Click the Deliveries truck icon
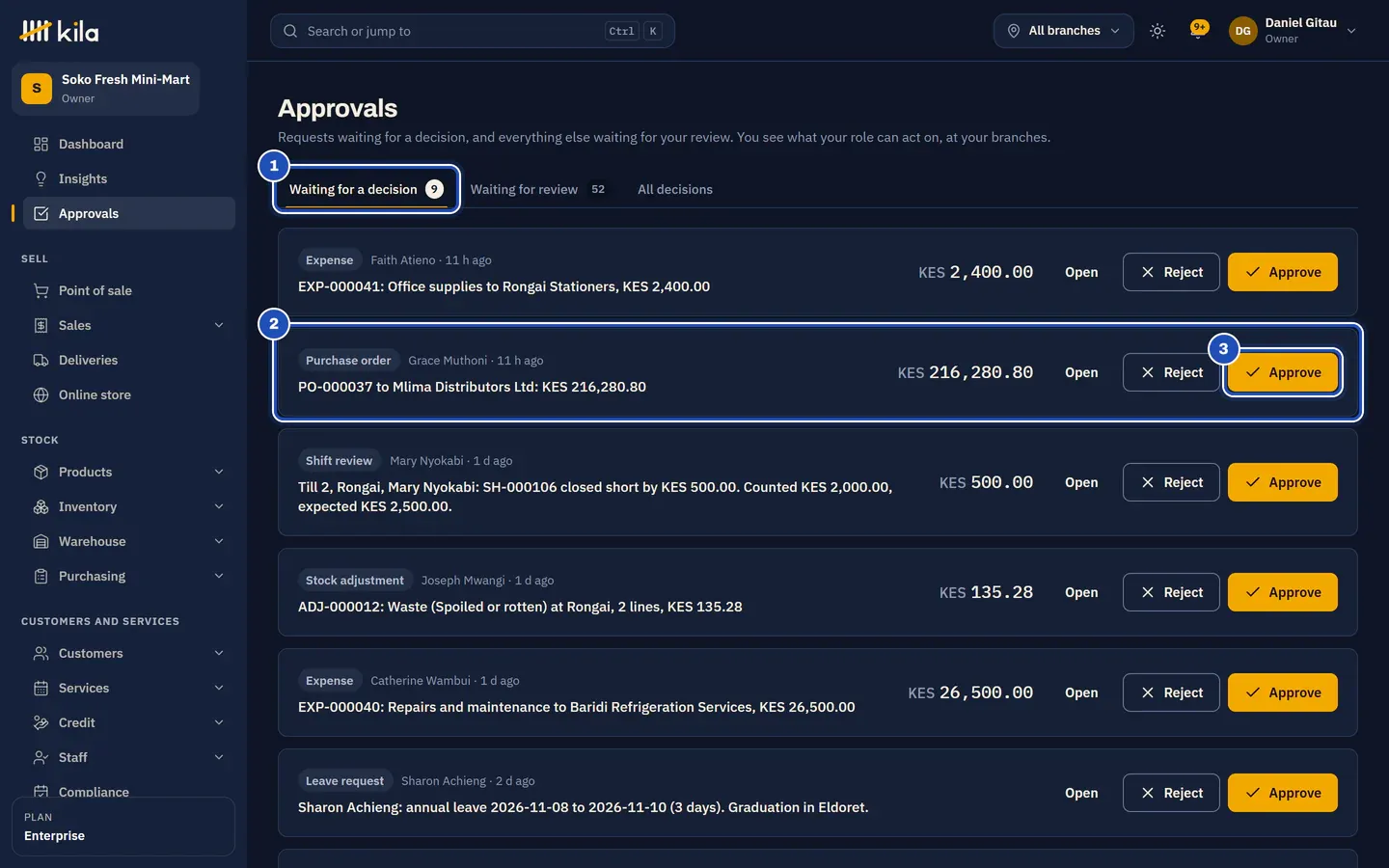 tap(41, 360)
